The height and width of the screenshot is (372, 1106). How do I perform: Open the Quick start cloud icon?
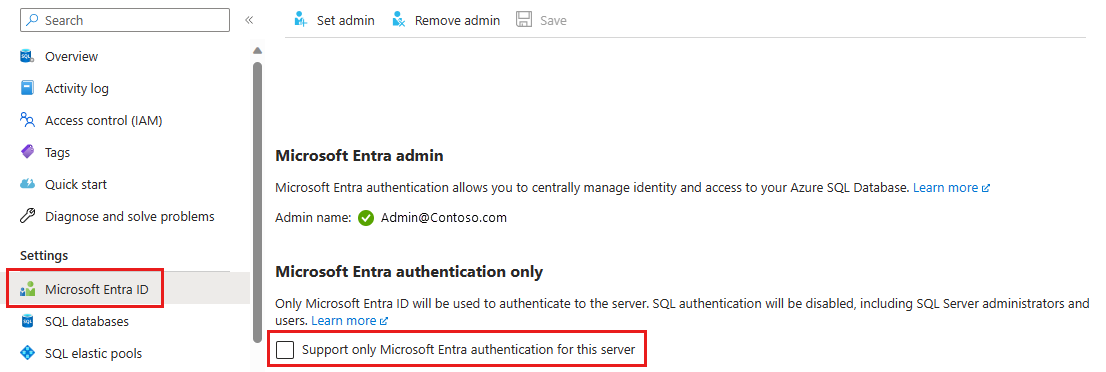tap(27, 184)
